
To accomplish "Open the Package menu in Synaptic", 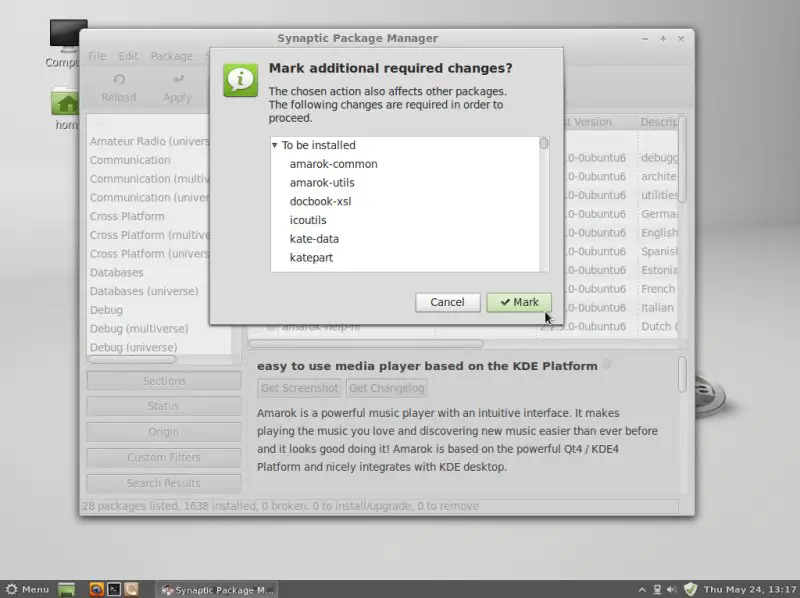I will (171, 56).
